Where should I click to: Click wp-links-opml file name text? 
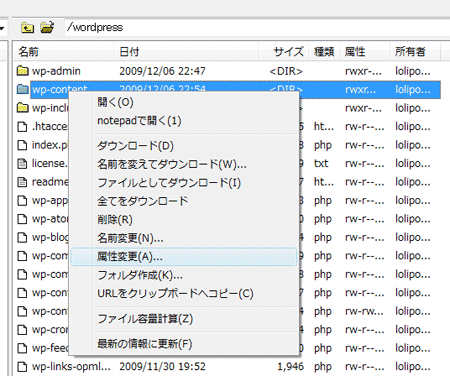[71, 367]
